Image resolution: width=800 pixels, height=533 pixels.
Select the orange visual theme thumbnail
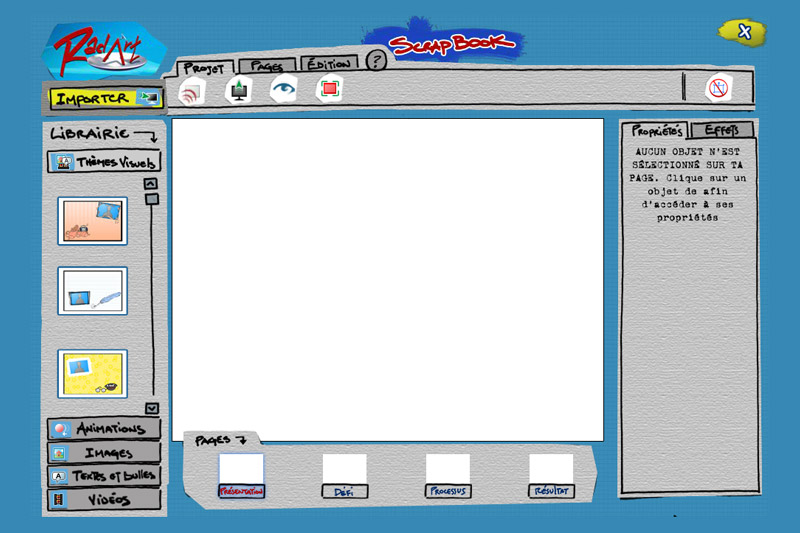point(92,221)
